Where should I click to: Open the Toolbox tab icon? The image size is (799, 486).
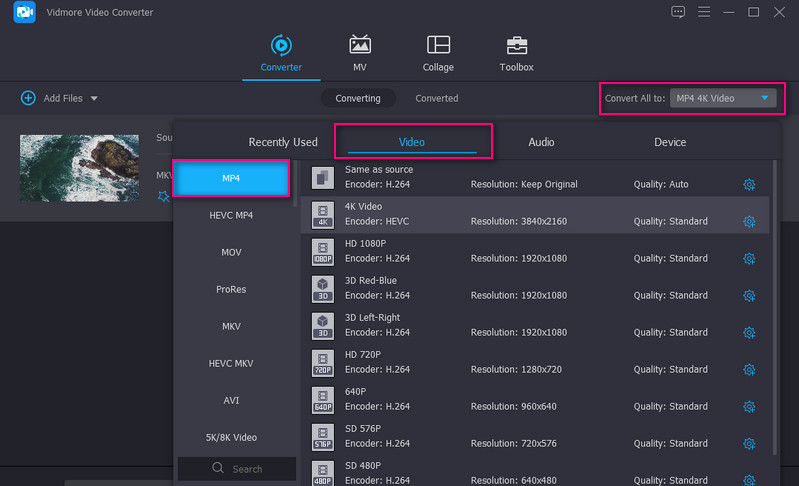tap(516, 46)
